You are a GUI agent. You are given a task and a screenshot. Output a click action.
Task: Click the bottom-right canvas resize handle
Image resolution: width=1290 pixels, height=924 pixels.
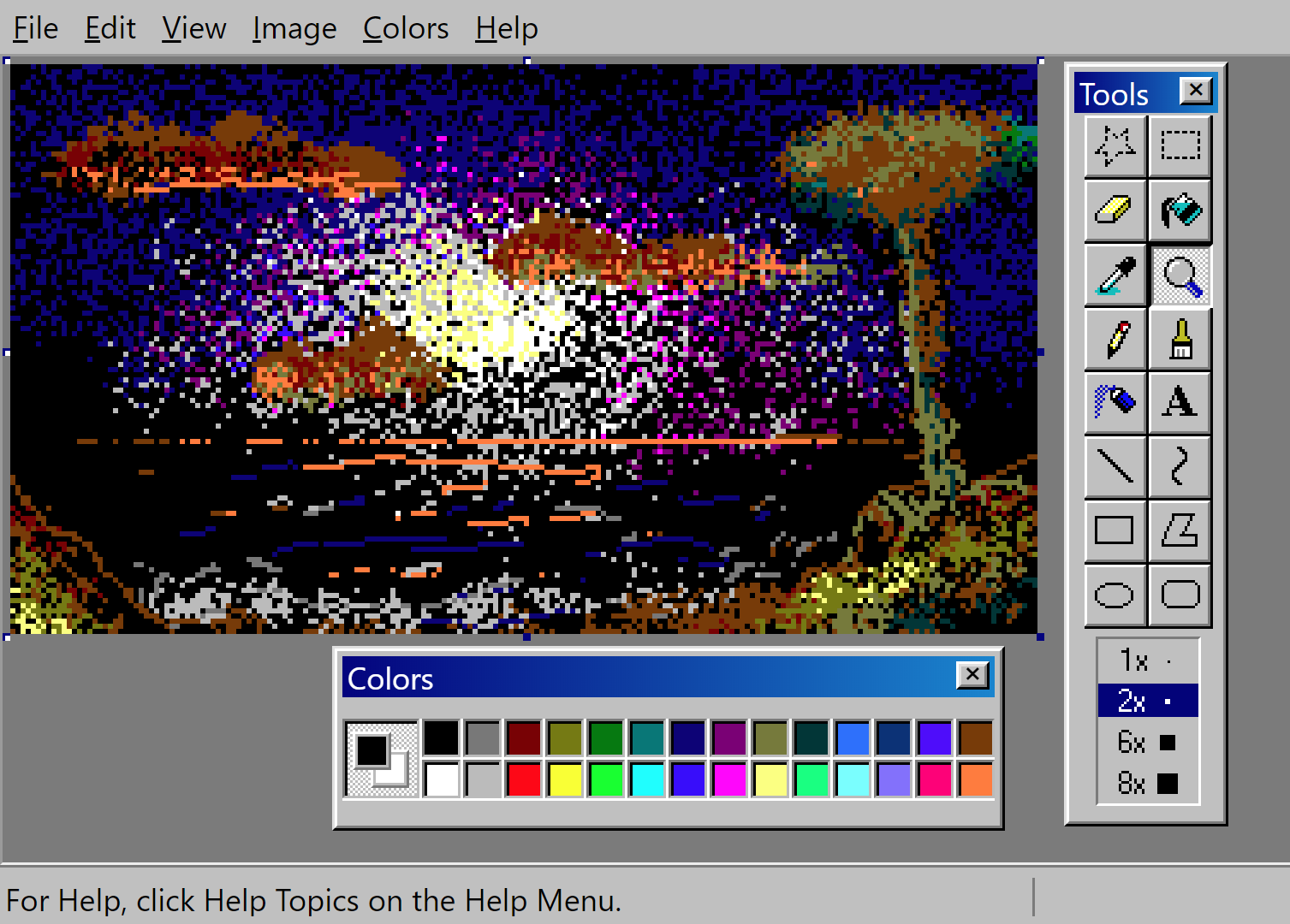pyautogui.click(x=1040, y=637)
